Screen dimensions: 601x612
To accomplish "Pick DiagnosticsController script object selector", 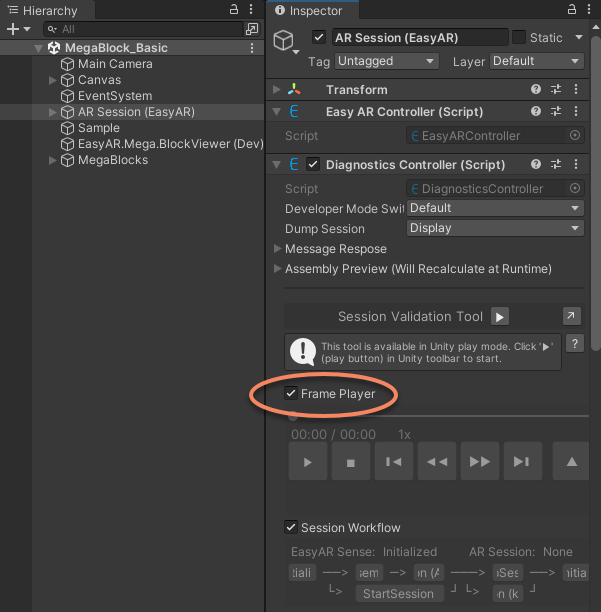I will (x=575, y=189).
